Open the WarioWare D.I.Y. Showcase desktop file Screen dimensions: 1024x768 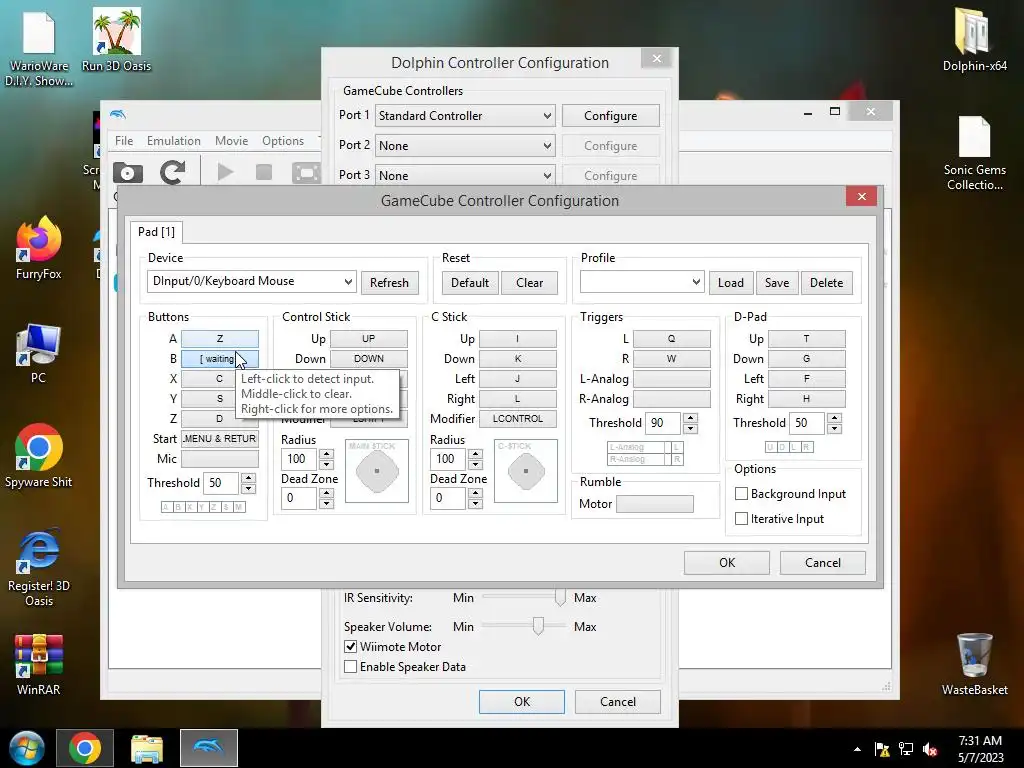pos(39,48)
